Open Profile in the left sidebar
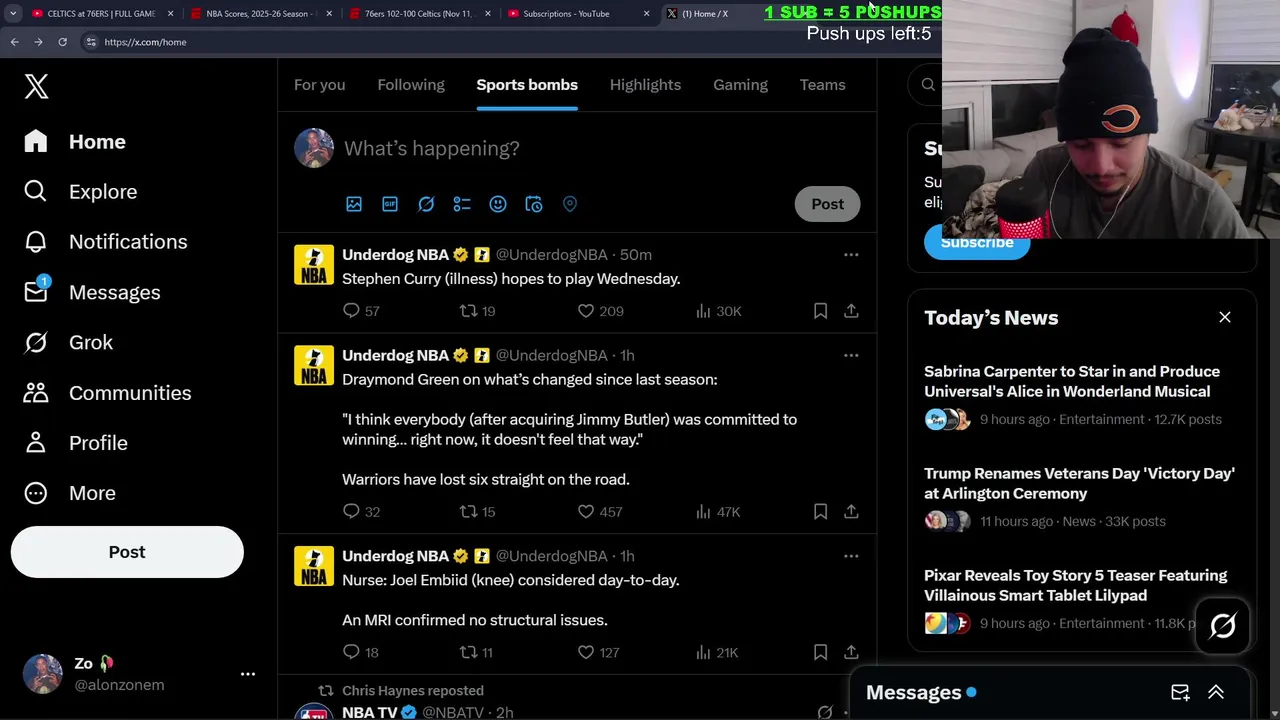This screenshot has width=1280, height=720. click(75, 443)
